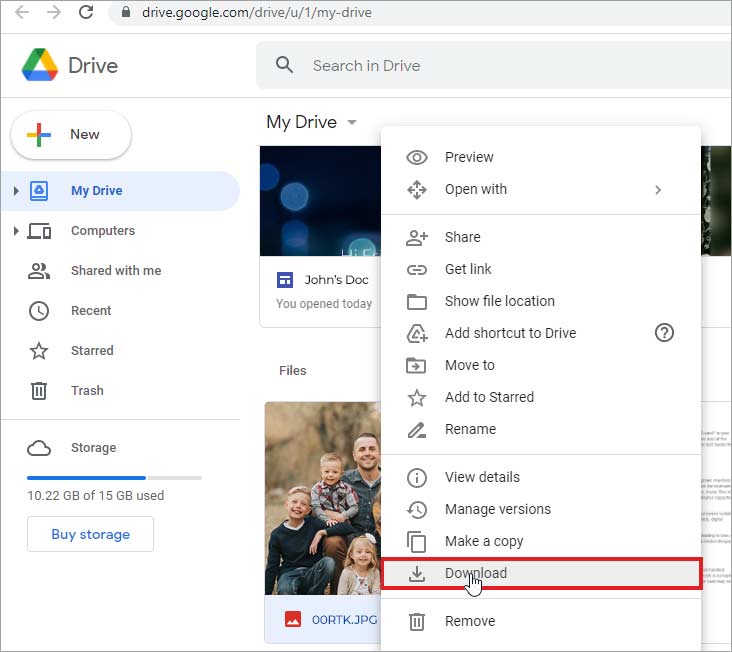The width and height of the screenshot is (732, 652).
Task: Click the Preview eye icon
Action: point(416,157)
